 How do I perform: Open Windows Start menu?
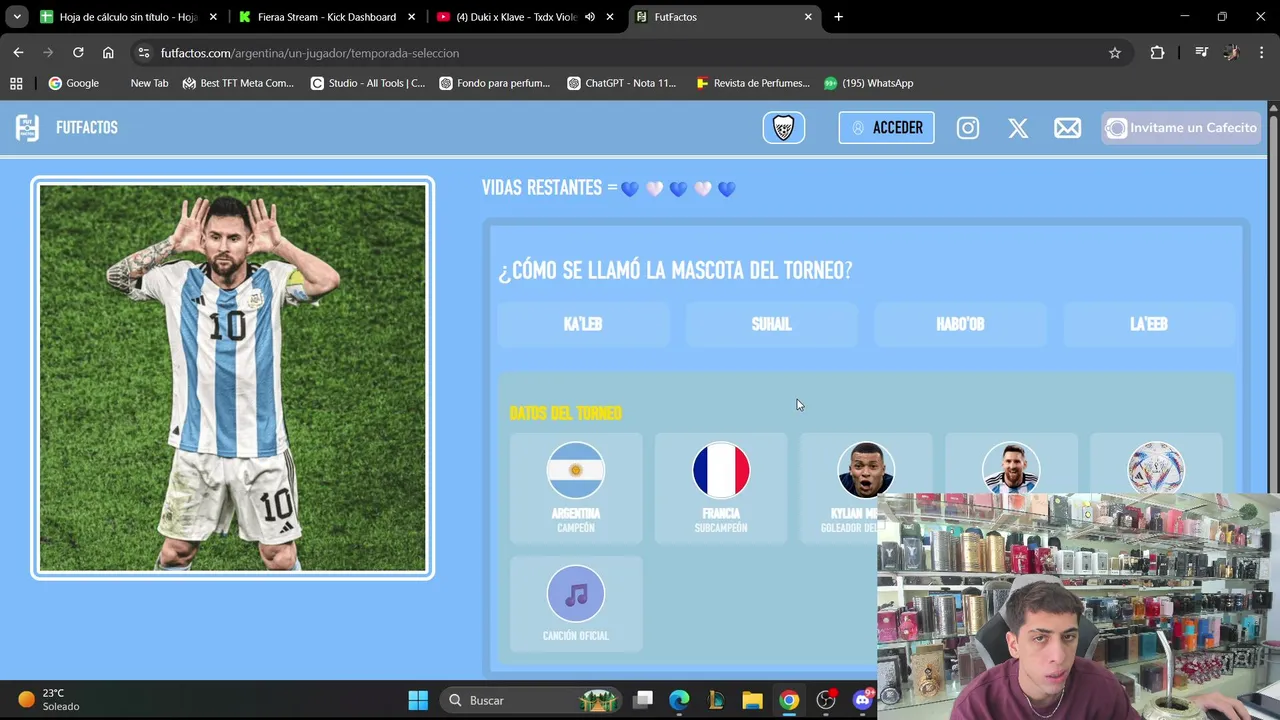[418, 700]
